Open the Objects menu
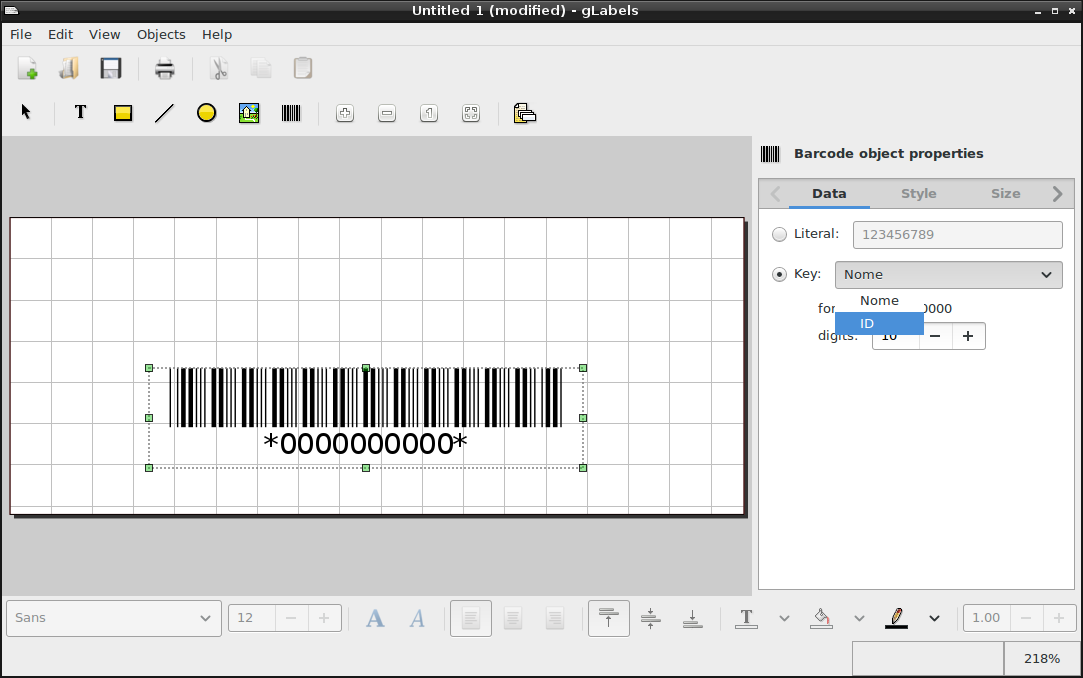Viewport: 1083px width, 678px height. (161, 35)
